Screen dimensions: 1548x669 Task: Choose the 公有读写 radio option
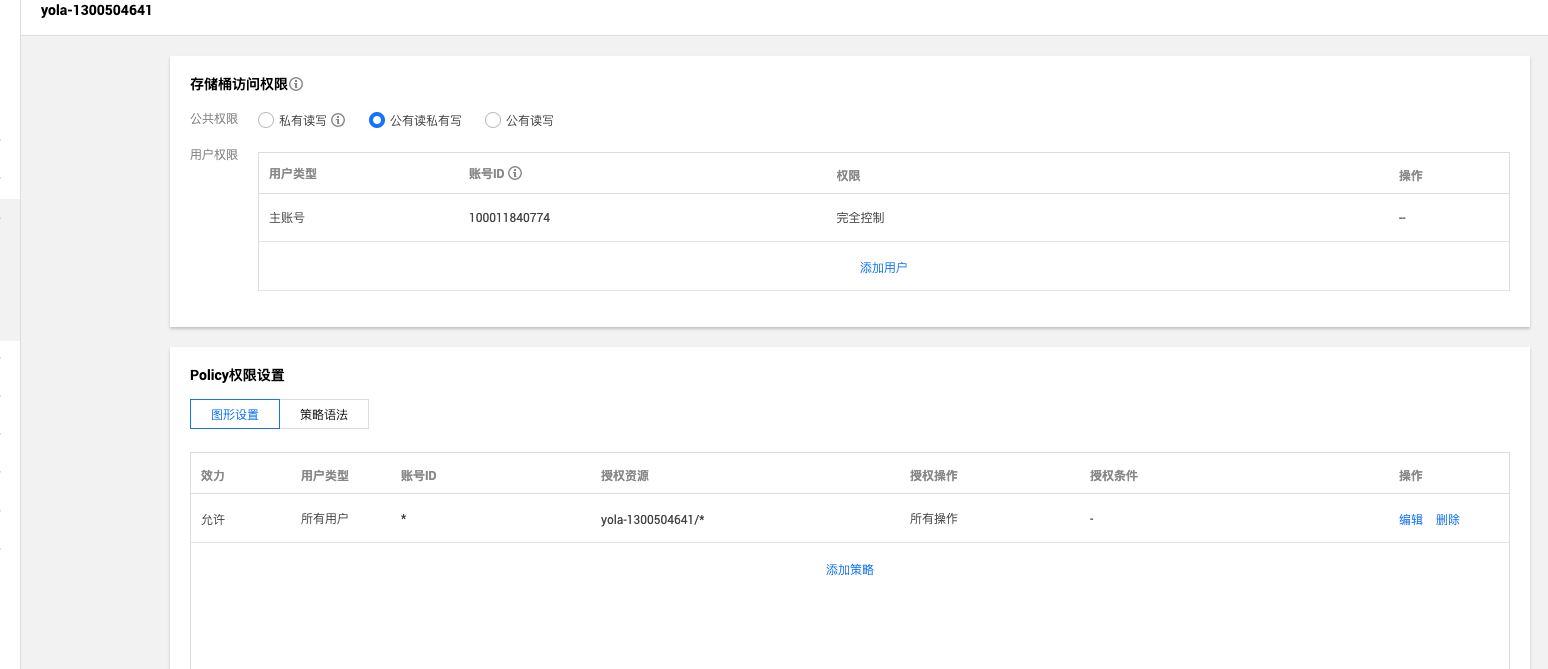(493, 120)
